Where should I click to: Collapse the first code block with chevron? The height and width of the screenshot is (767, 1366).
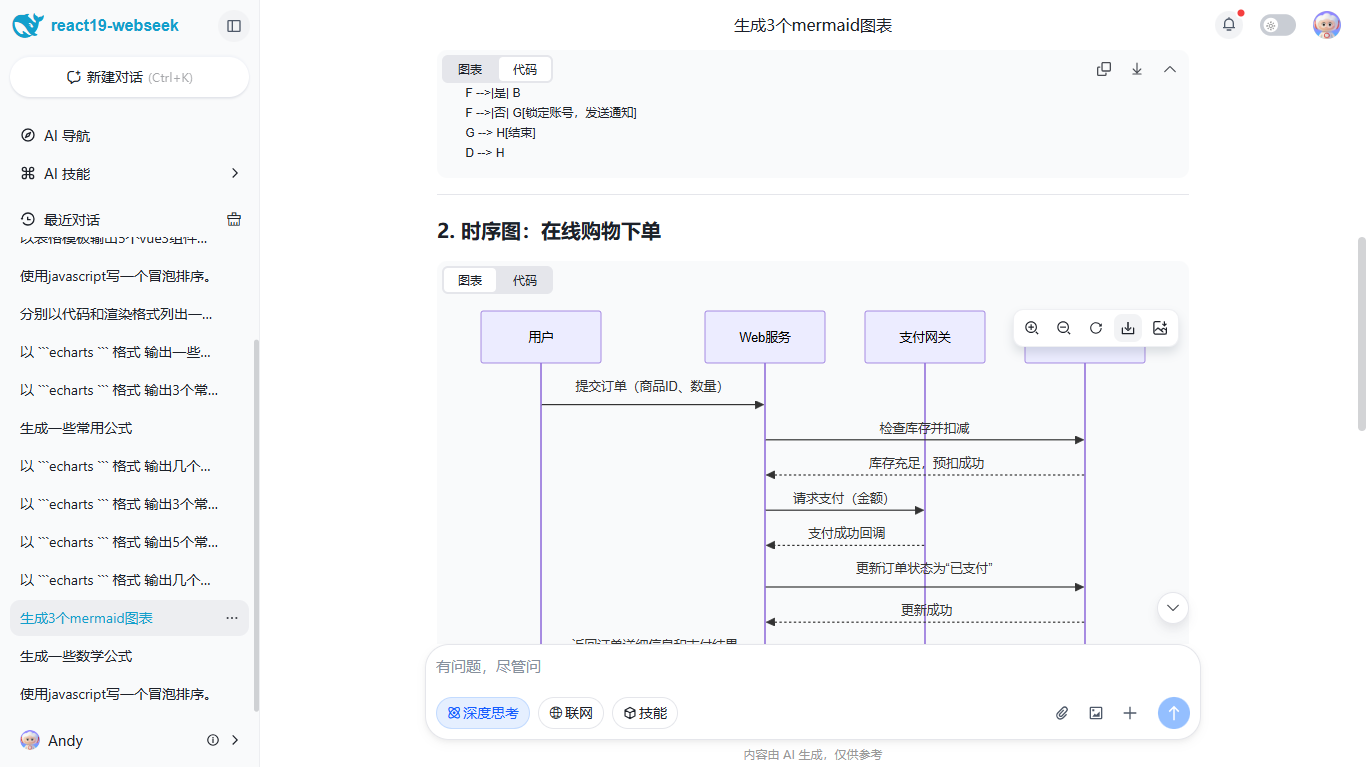1170,69
